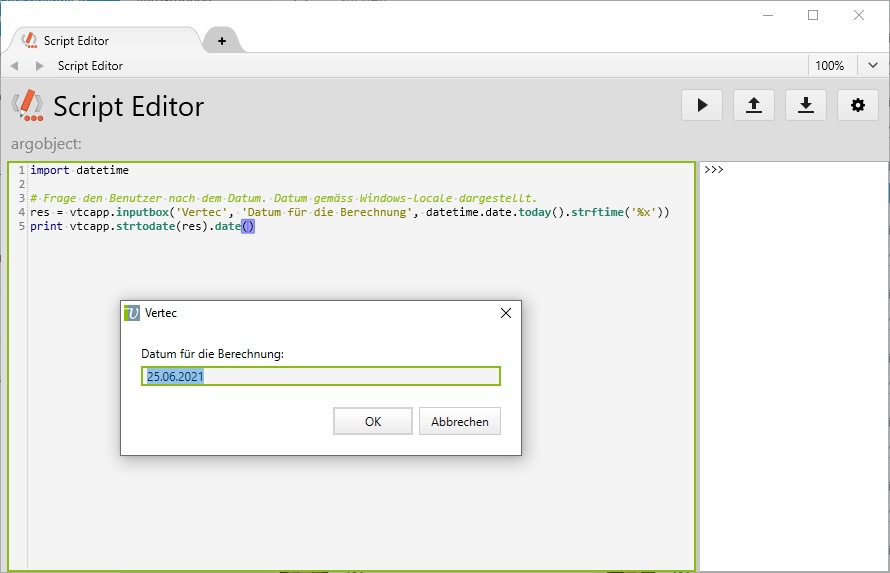Go back with the left navigation arrow

pyautogui.click(x=14, y=66)
